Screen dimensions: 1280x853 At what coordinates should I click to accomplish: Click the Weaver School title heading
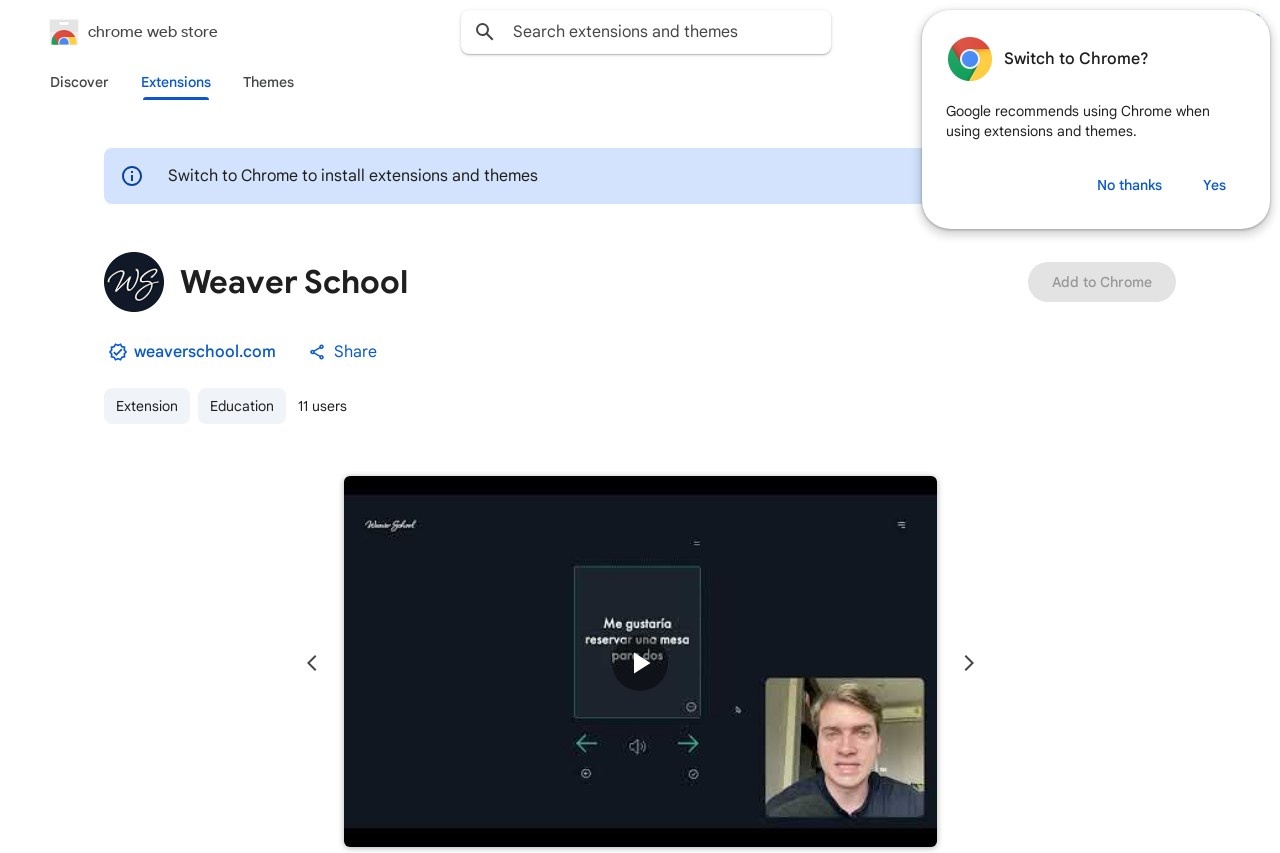coord(294,282)
